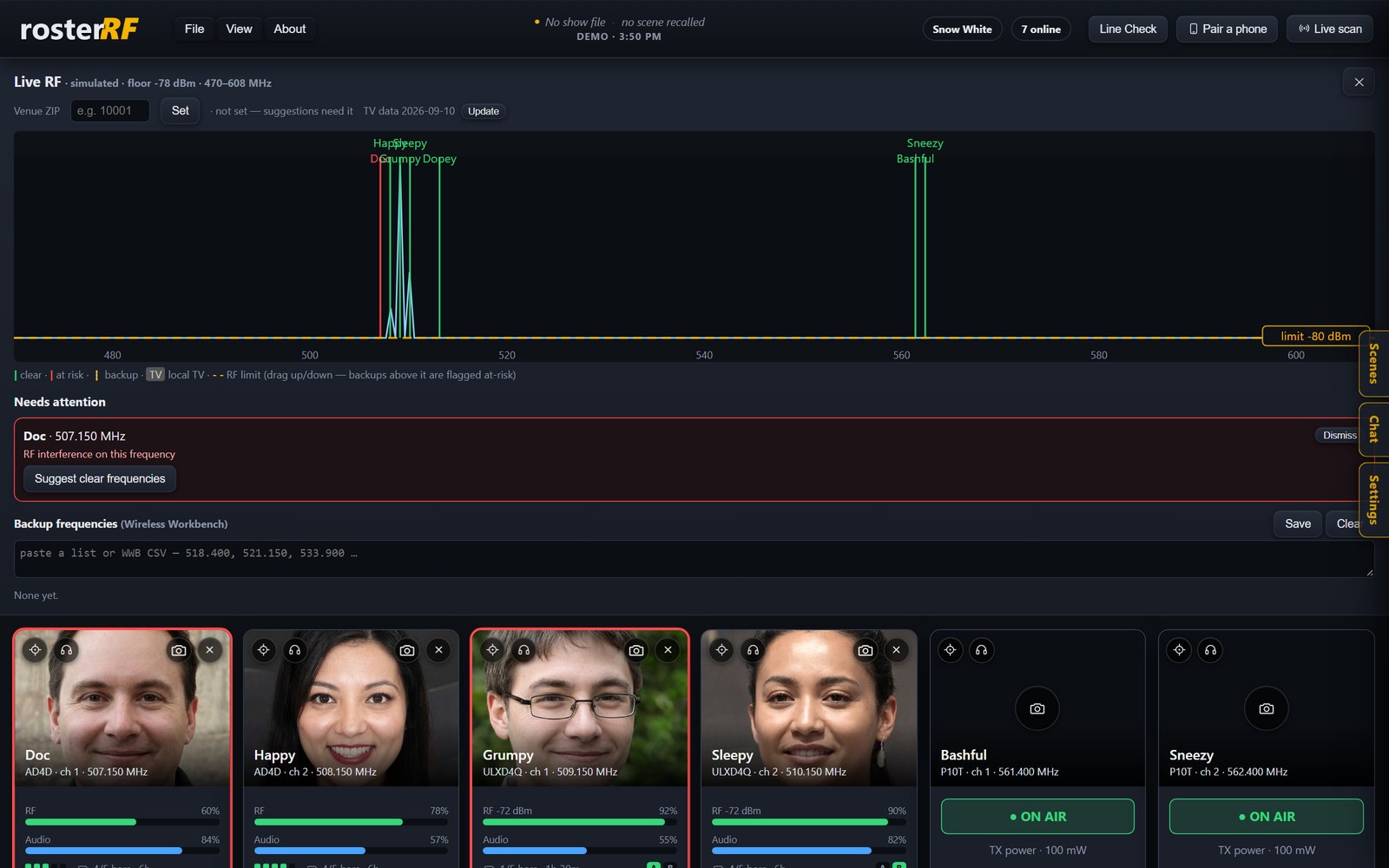Click the X icon on Doc's card
This screenshot has width=1389, height=868.
pos(210,650)
